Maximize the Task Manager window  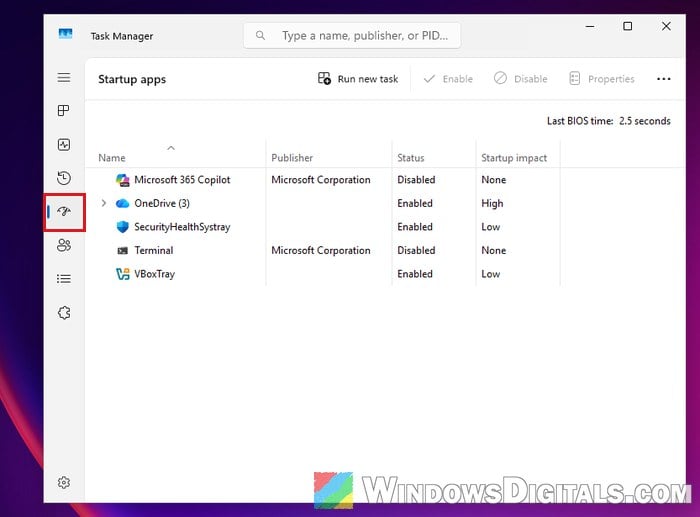627,26
